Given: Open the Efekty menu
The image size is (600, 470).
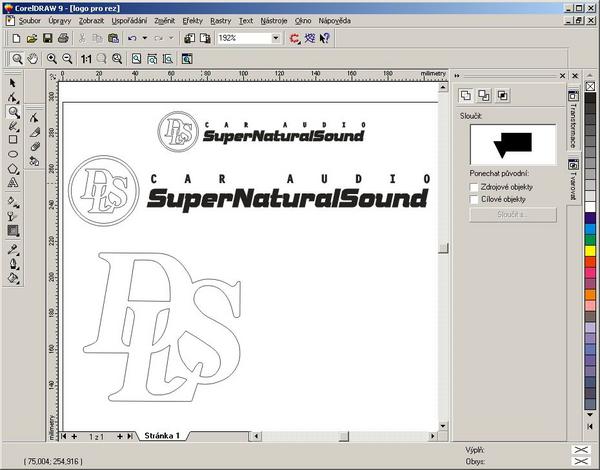Looking at the screenshot, I should pos(192,21).
